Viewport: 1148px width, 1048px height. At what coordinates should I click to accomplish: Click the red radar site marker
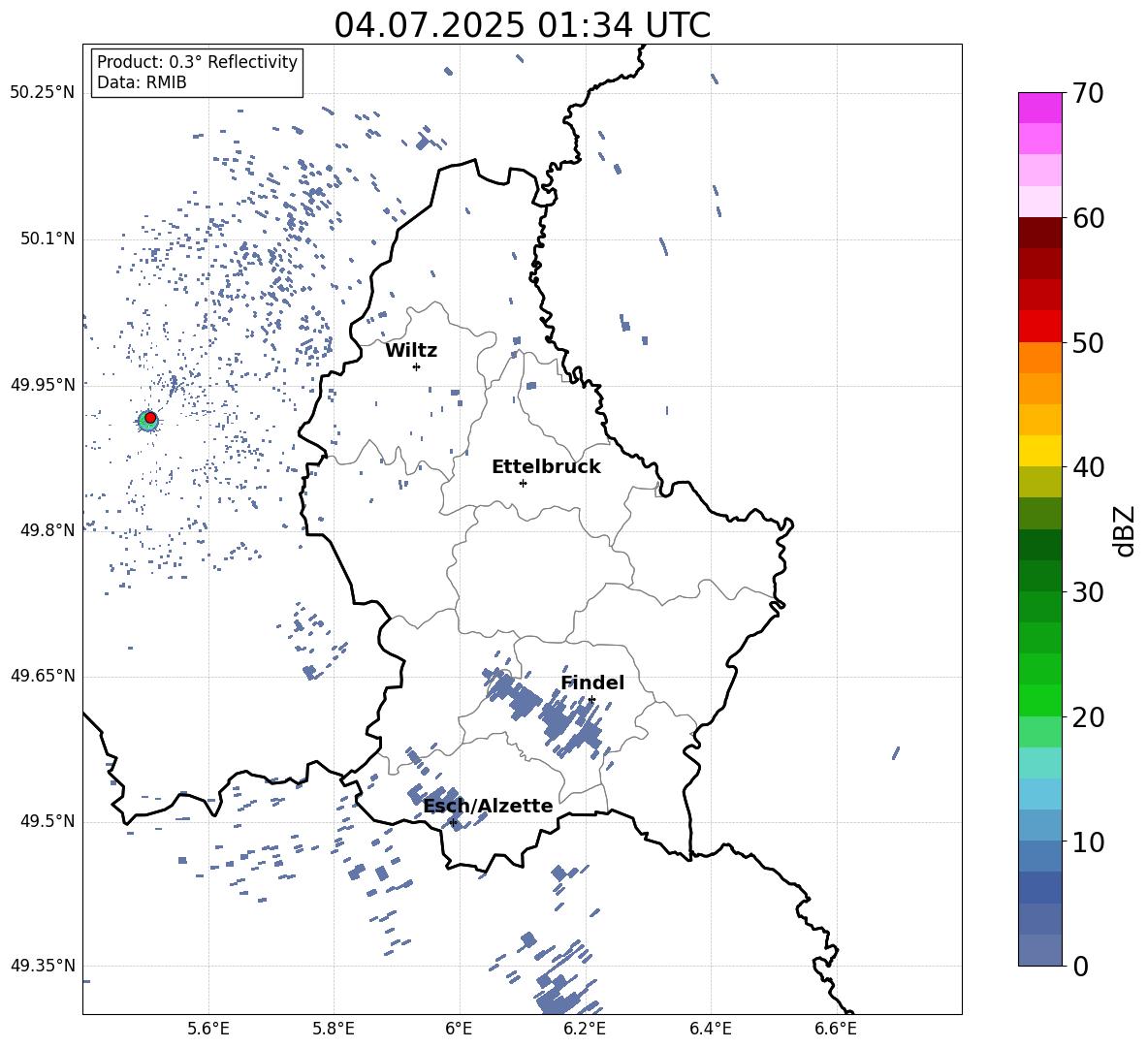pyautogui.click(x=150, y=418)
